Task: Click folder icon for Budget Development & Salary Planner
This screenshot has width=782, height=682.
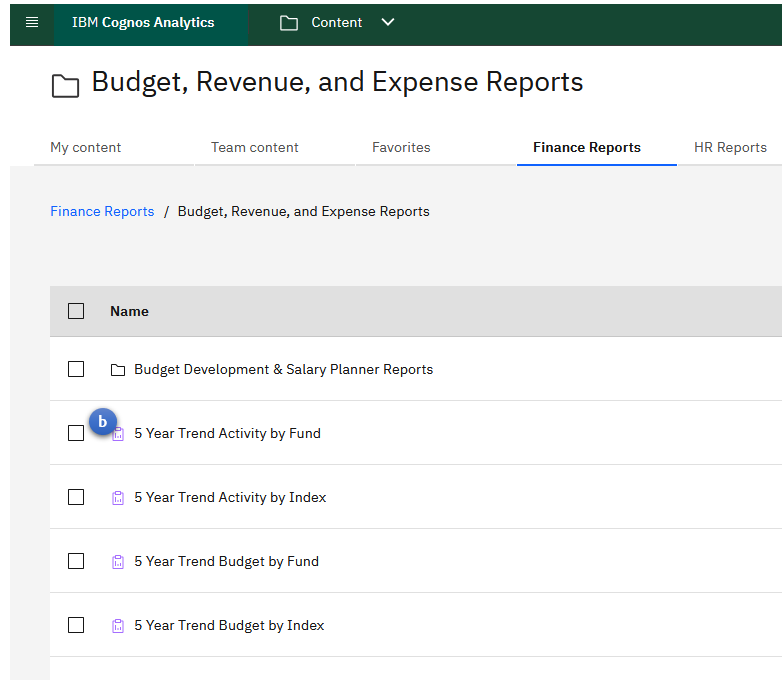Action: [x=118, y=370]
